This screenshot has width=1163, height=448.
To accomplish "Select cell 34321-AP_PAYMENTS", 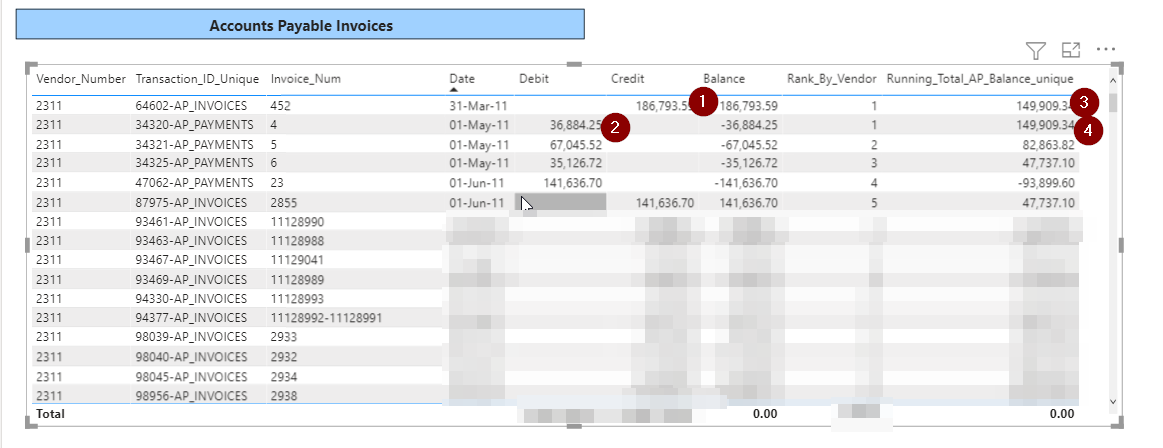I will coord(194,145).
